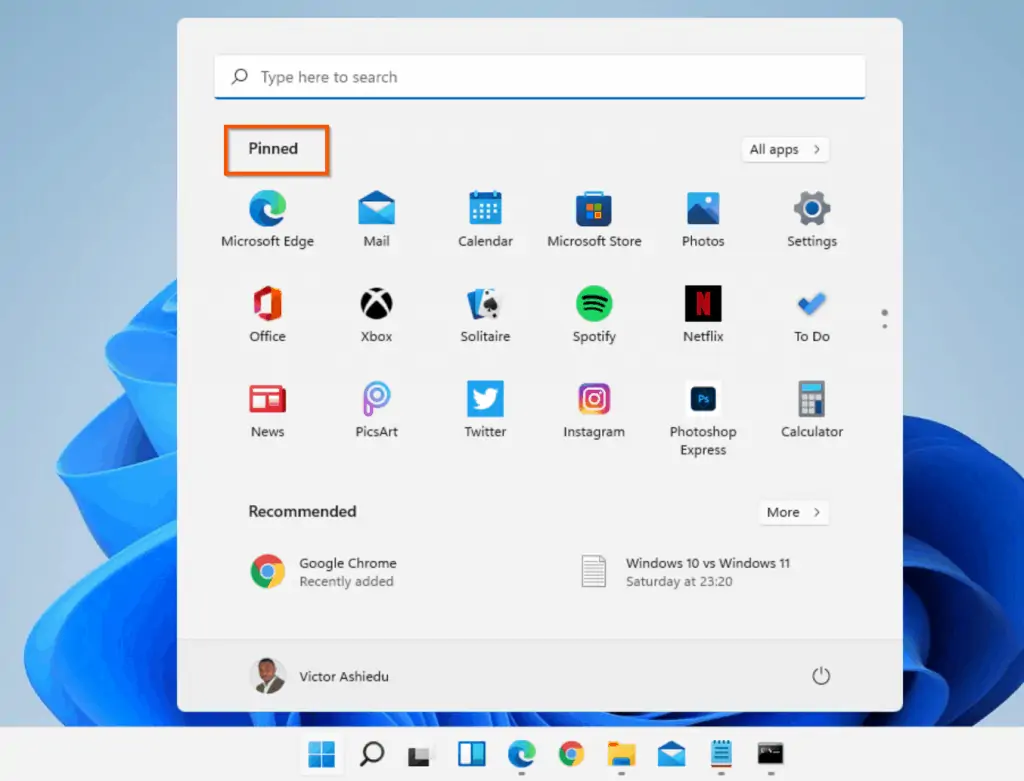Open taskbar Search magnifier
Image resolution: width=1024 pixels, height=781 pixels.
(x=372, y=754)
